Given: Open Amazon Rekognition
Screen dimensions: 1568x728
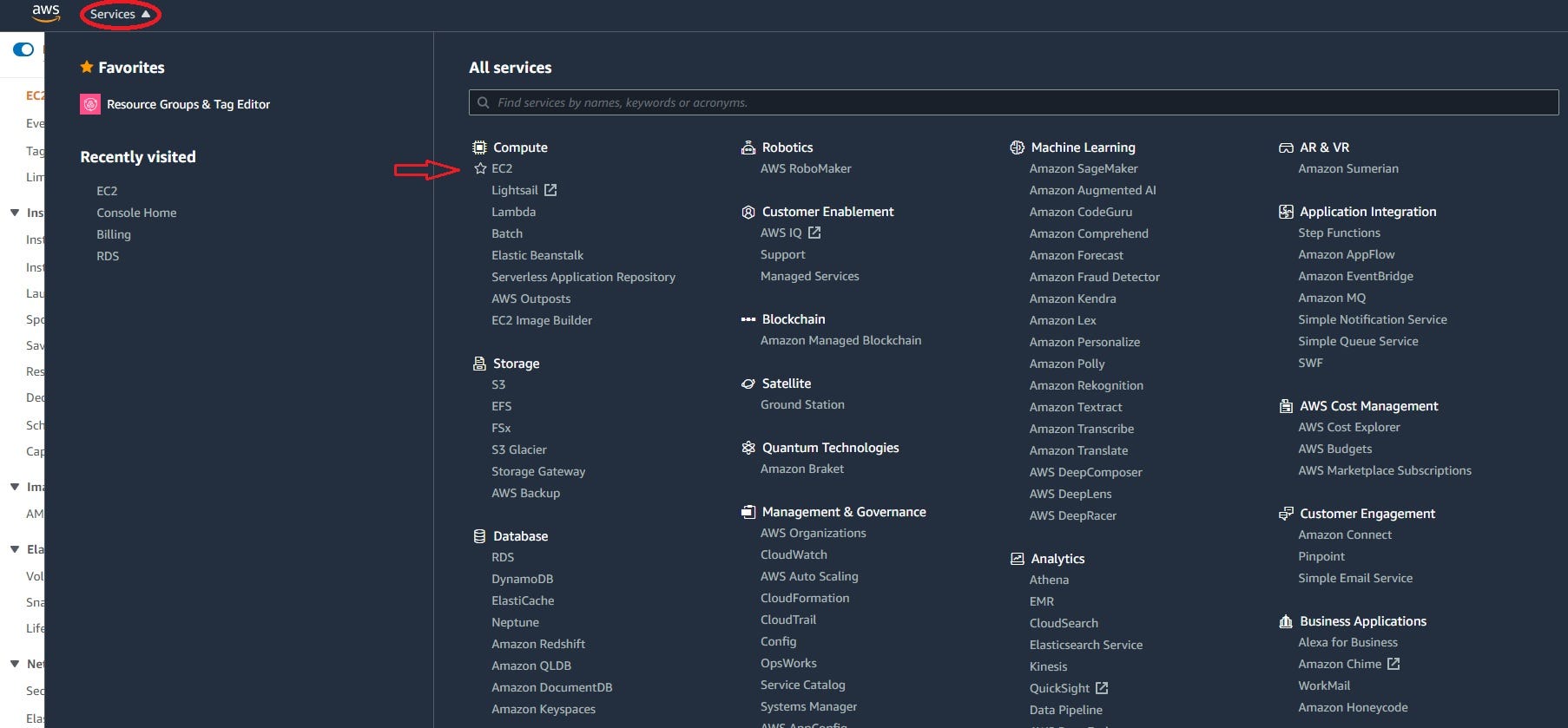Looking at the screenshot, I should (1086, 385).
